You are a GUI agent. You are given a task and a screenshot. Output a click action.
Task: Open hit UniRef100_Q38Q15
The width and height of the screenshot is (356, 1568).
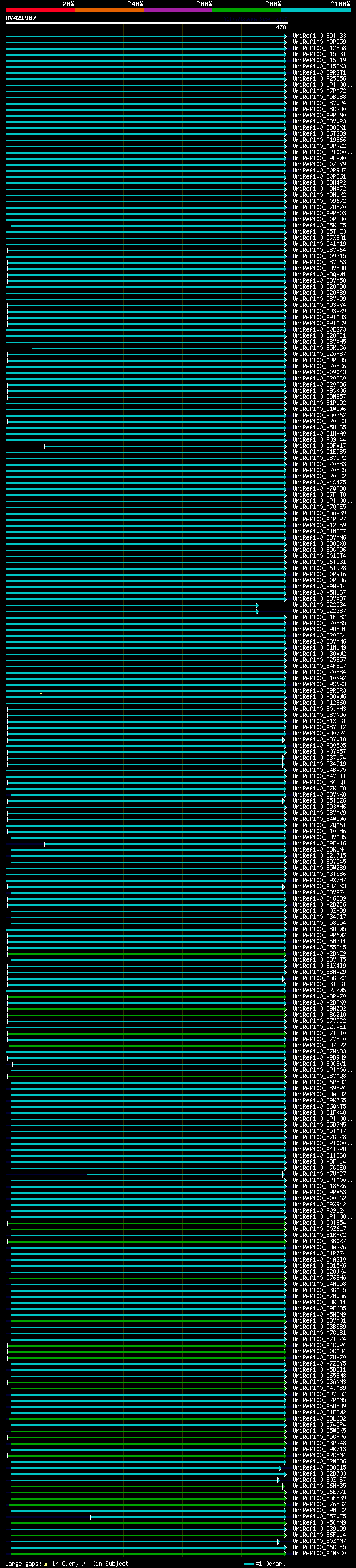319,1468
